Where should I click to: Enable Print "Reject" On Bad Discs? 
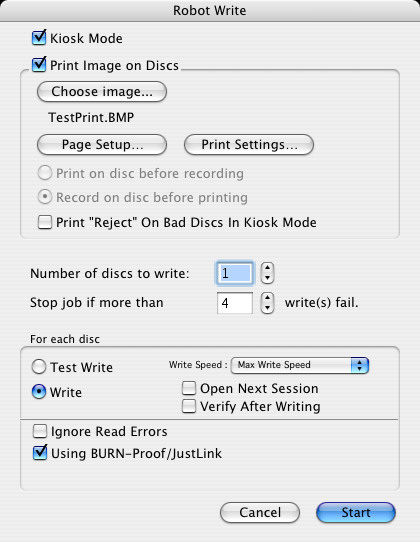click(45, 222)
